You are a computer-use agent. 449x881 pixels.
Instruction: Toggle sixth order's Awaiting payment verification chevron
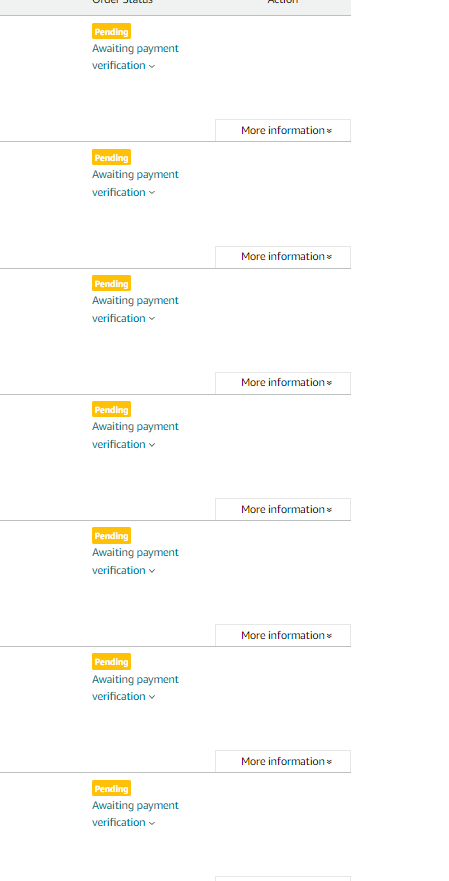(x=152, y=697)
